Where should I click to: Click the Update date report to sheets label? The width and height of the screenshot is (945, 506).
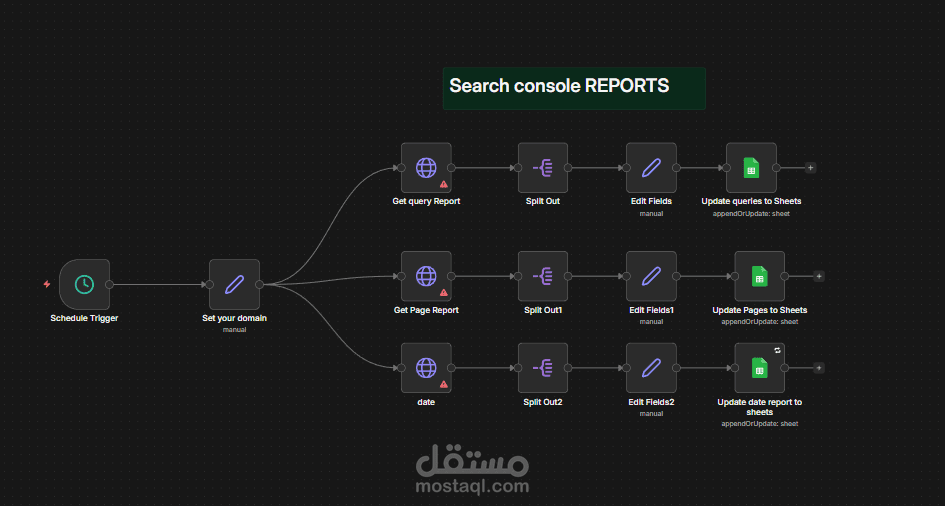pos(759,407)
